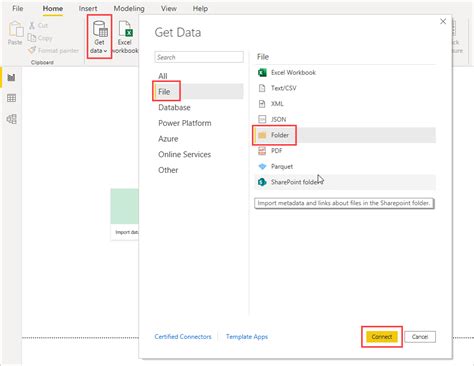Click the Search connectors input field

[x=199, y=57]
